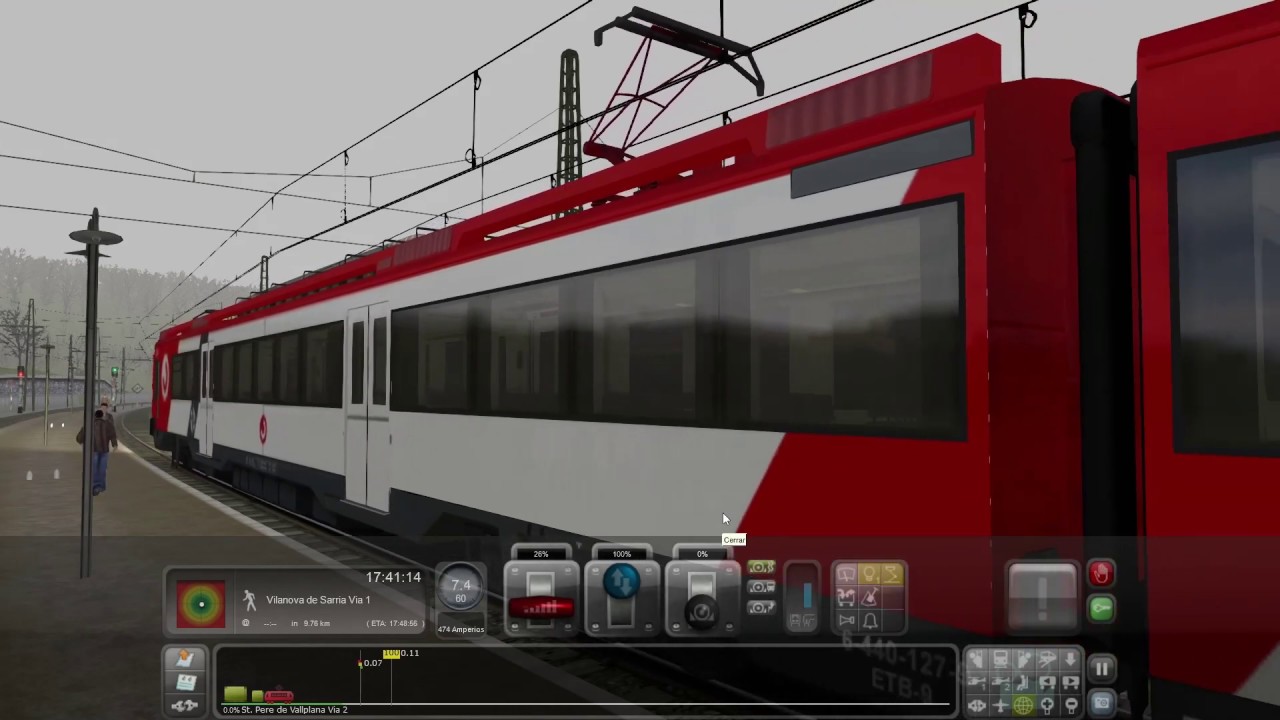Click the blue vertical gauge bar

coord(808,595)
